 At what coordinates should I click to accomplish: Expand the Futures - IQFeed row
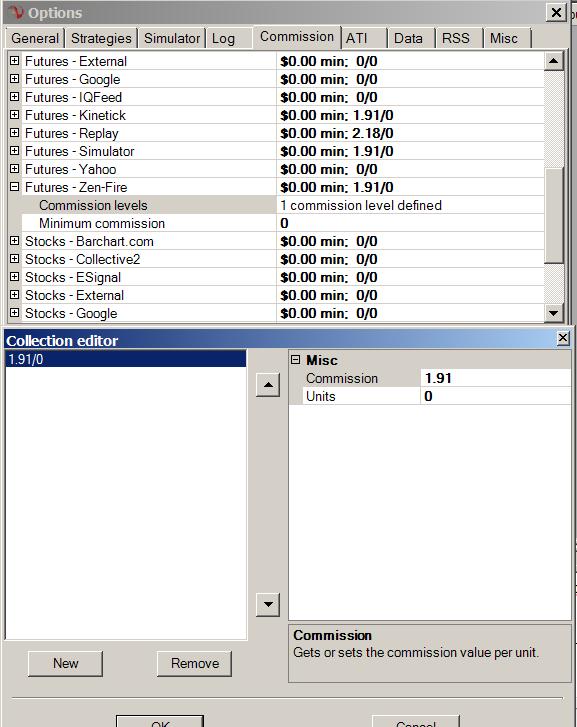coord(14,96)
